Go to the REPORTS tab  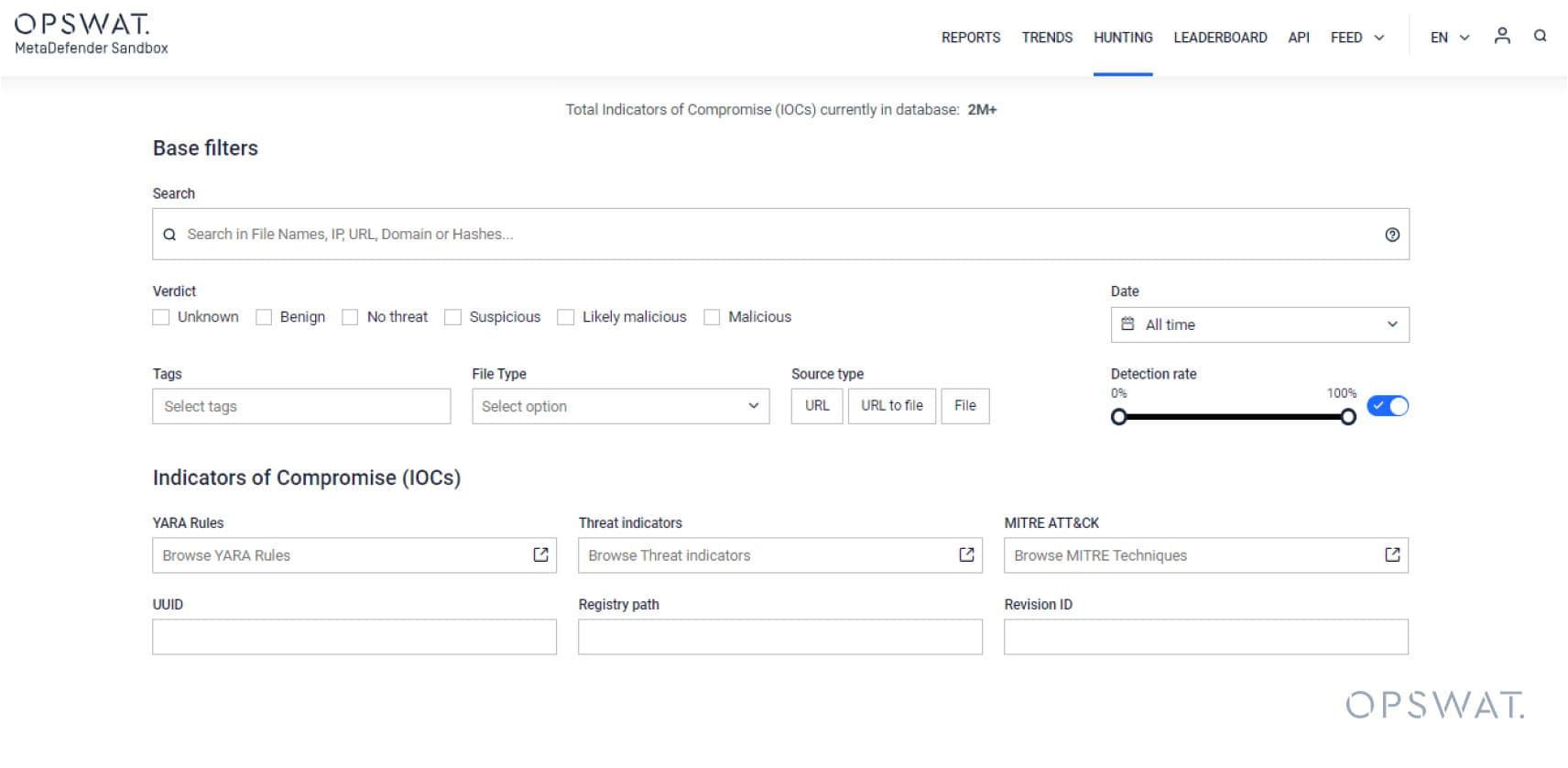[x=971, y=38]
